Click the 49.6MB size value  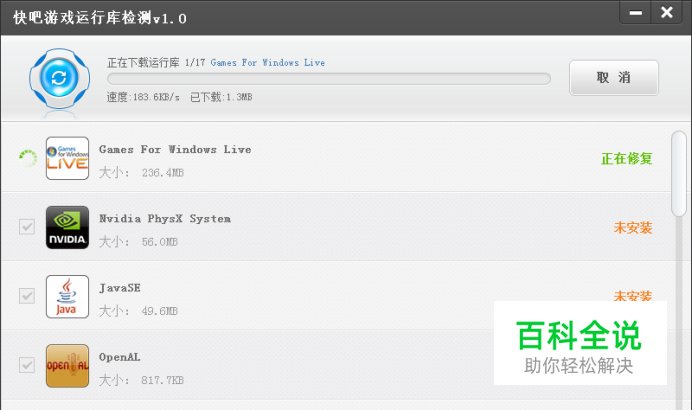point(160,311)
